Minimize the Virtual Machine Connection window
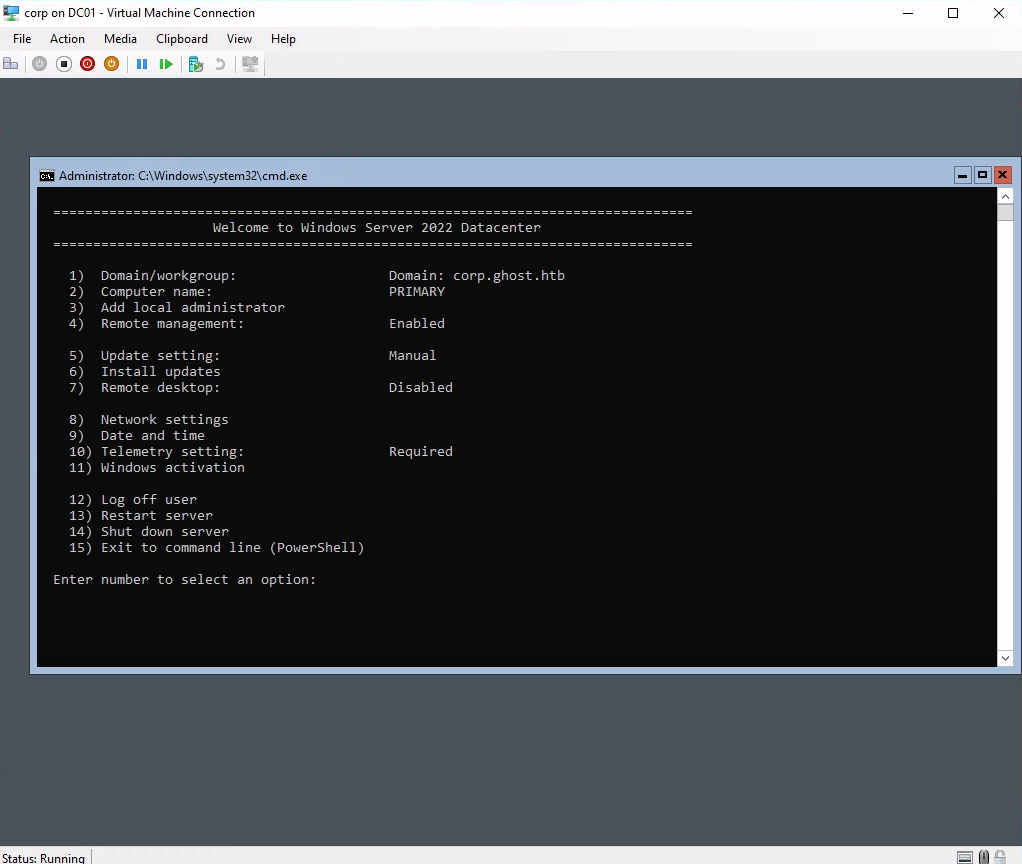The image size is (1022, 864). 908,13
